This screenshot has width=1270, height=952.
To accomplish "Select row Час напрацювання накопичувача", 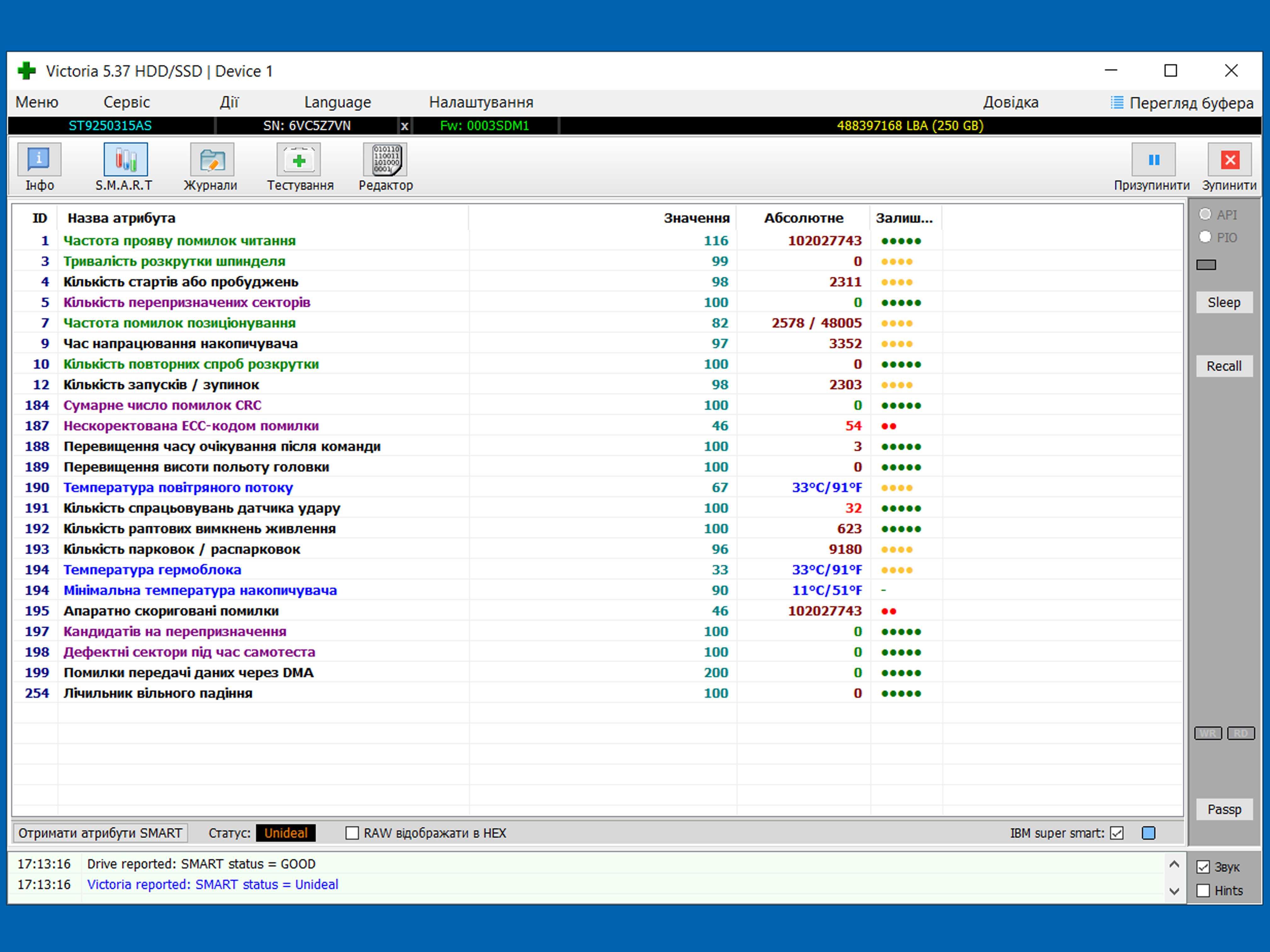I will [x=597, y=344].
